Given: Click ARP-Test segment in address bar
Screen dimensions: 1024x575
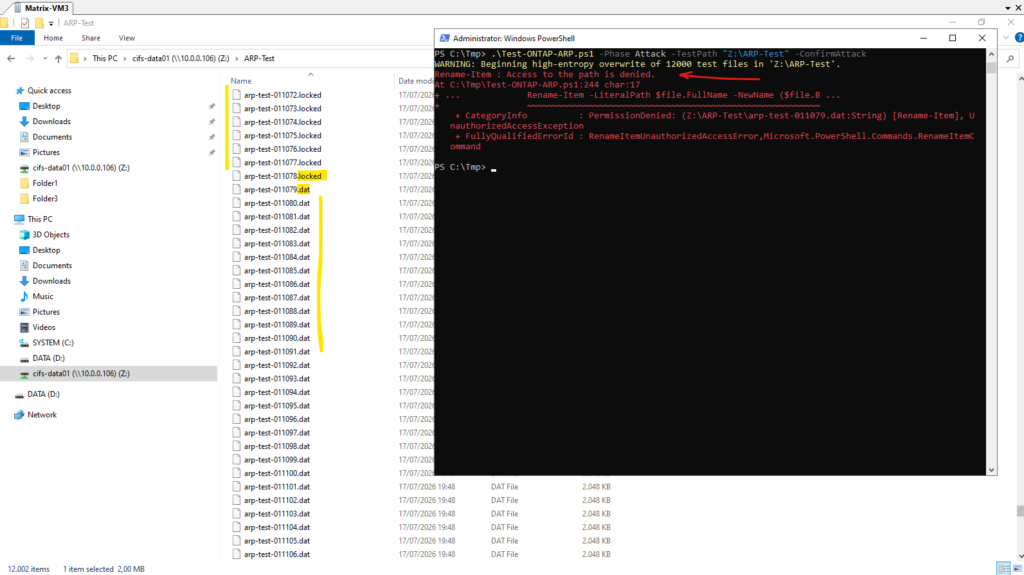Looking at the screenshot, I should pyautogui.click(x=259, y=58).
